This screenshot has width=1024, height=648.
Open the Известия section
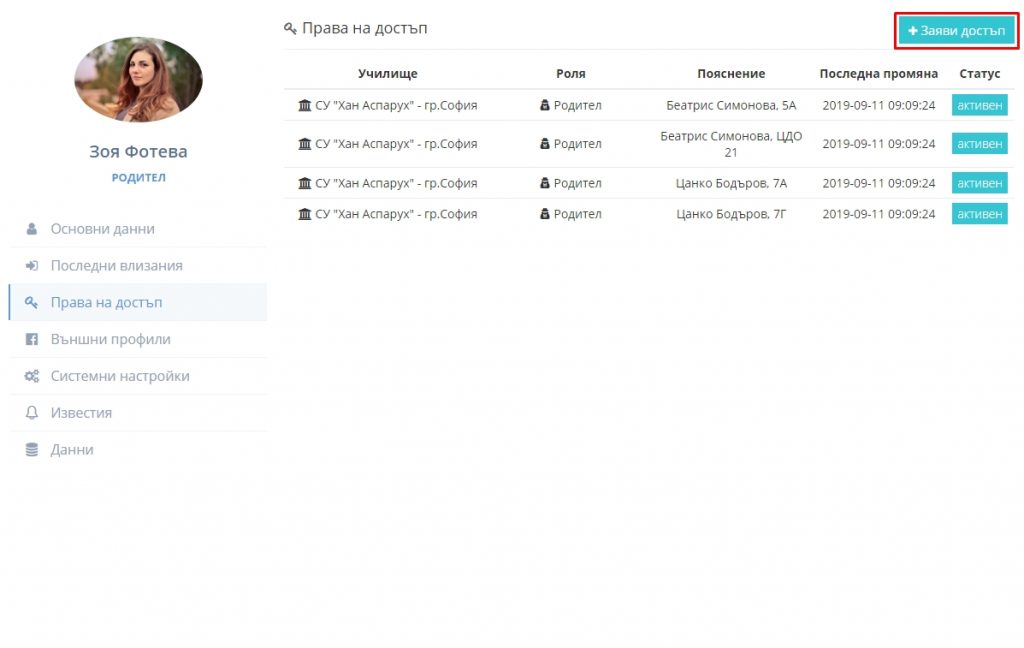[x=138, y=413]
